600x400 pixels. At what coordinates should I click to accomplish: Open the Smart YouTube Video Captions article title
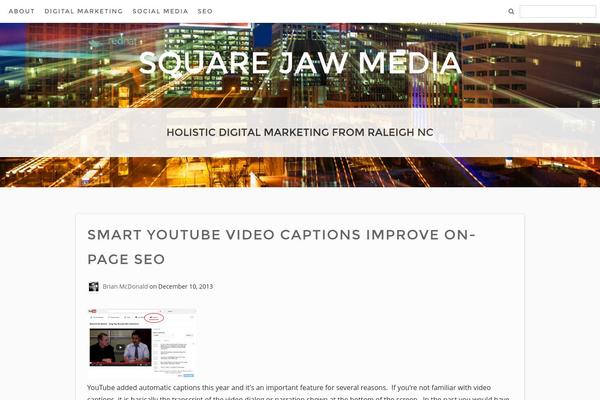pyautogui.click(x=281, y=247)
